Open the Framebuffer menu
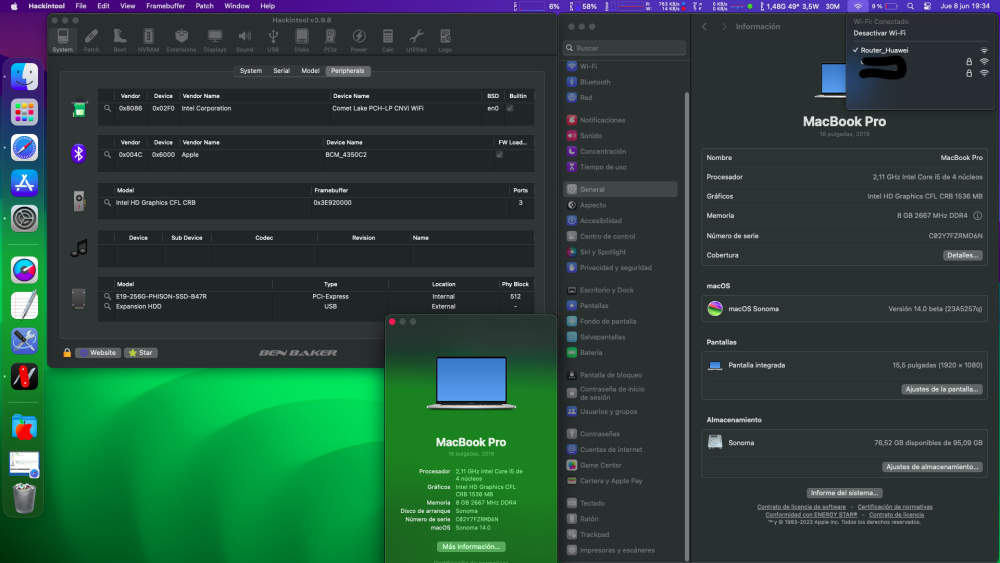Image resolution: width=1000 pixels, height=563 pixels. point(165,6)
